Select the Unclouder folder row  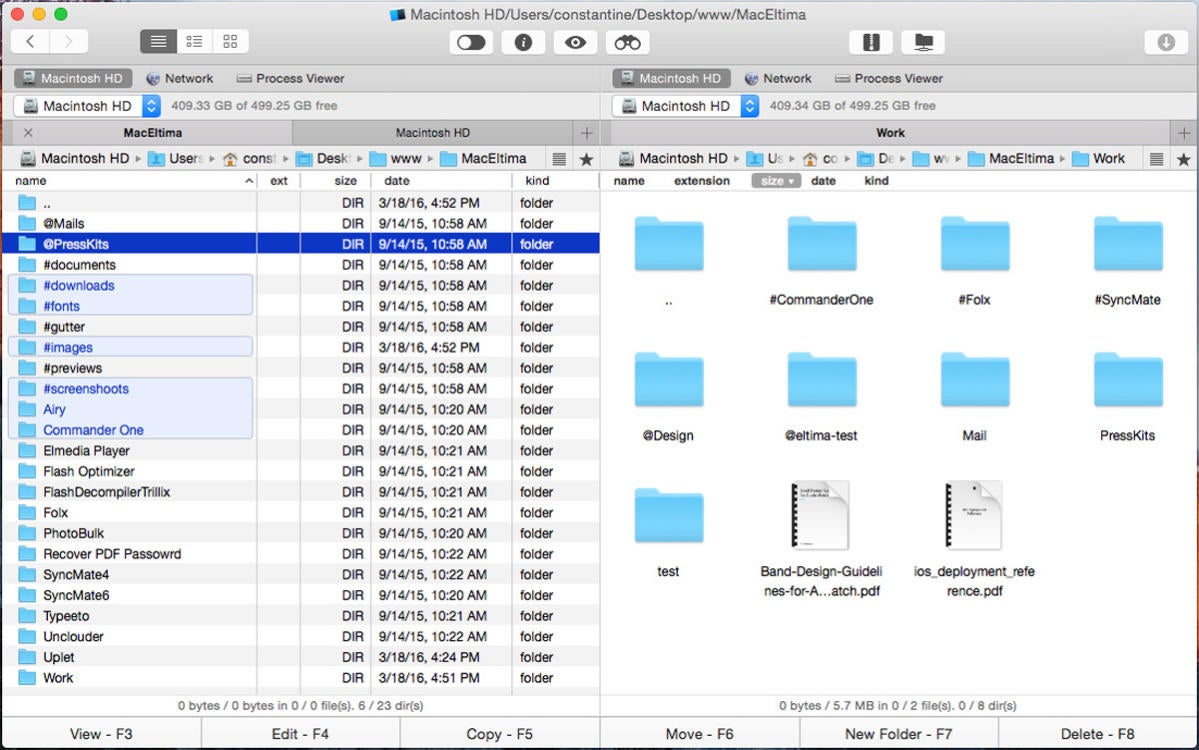(x=301, y=636)
